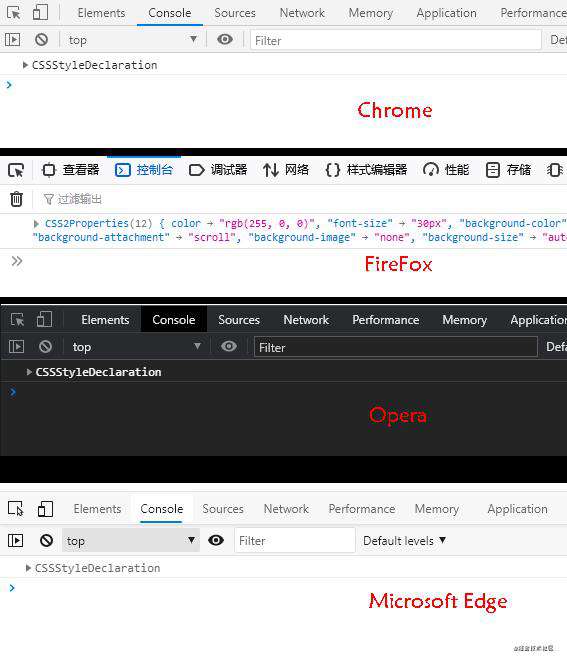Open Elements tab in Opera devtools
The image size is (567, 664).
[105, 320]
